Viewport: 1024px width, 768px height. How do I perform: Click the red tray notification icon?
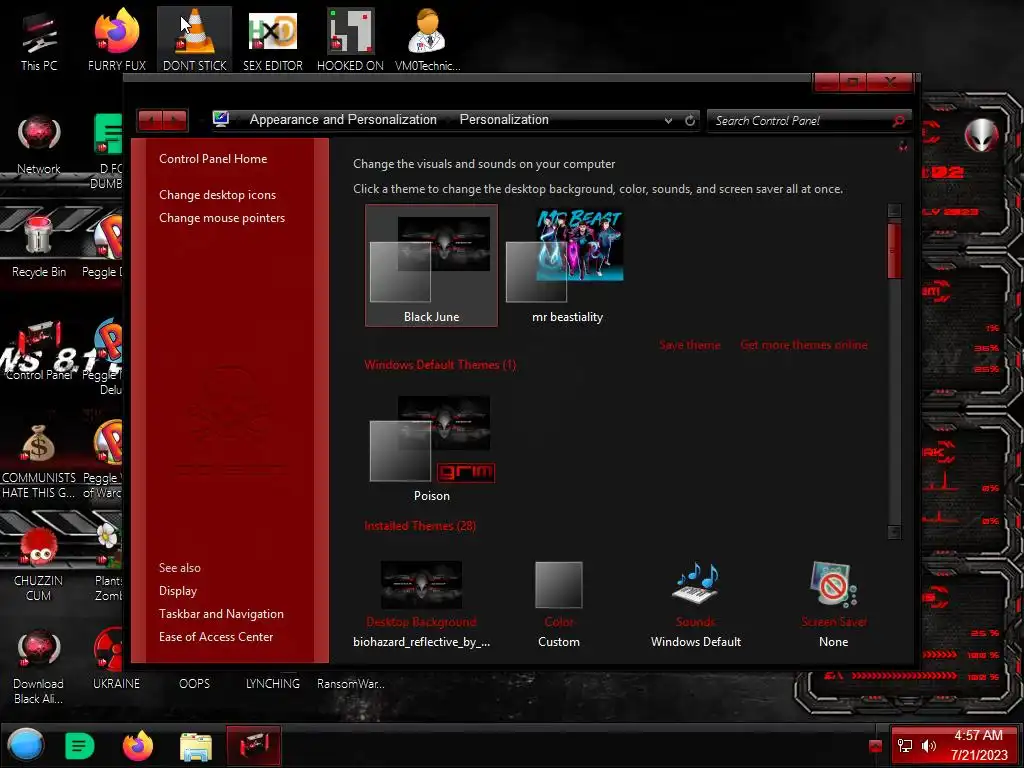[x=875, y=746]
